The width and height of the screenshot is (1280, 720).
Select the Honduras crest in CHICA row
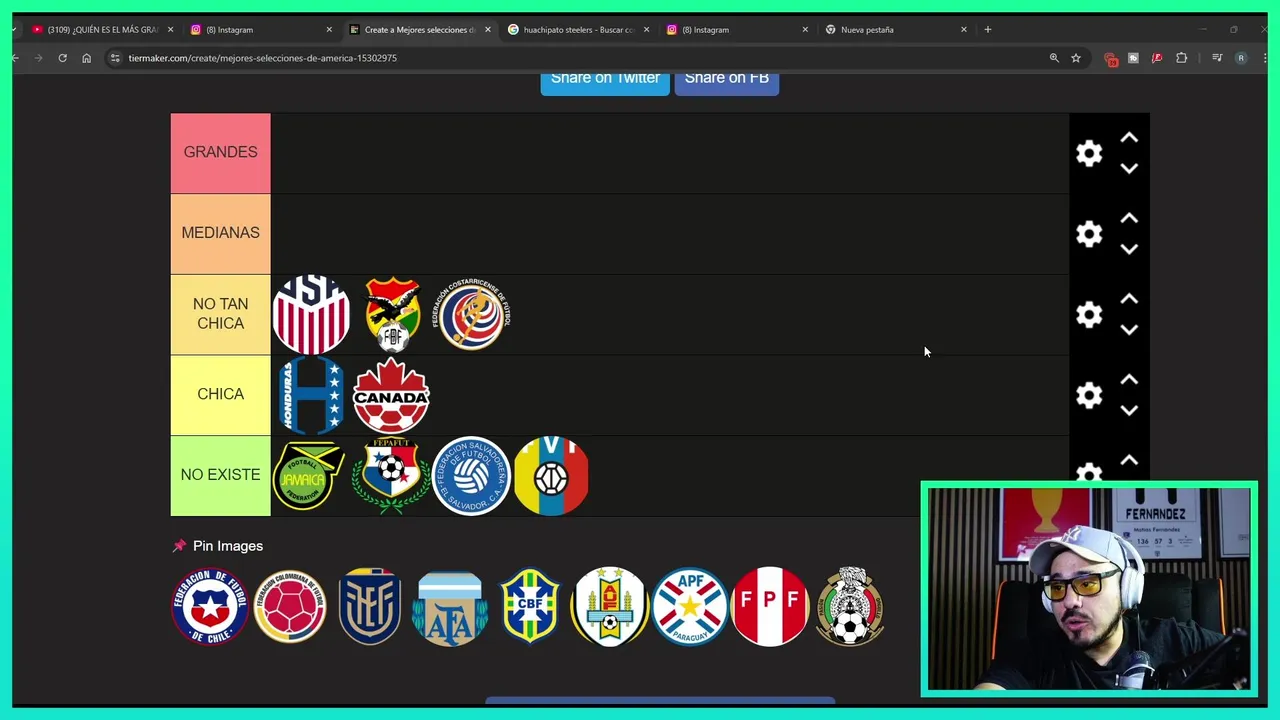(311, 395)
